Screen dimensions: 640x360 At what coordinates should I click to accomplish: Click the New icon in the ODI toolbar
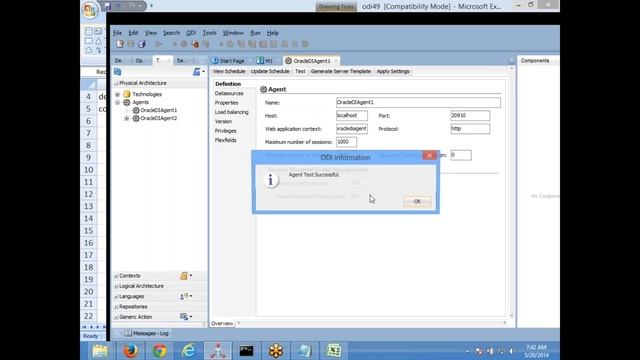coord(120,44)
